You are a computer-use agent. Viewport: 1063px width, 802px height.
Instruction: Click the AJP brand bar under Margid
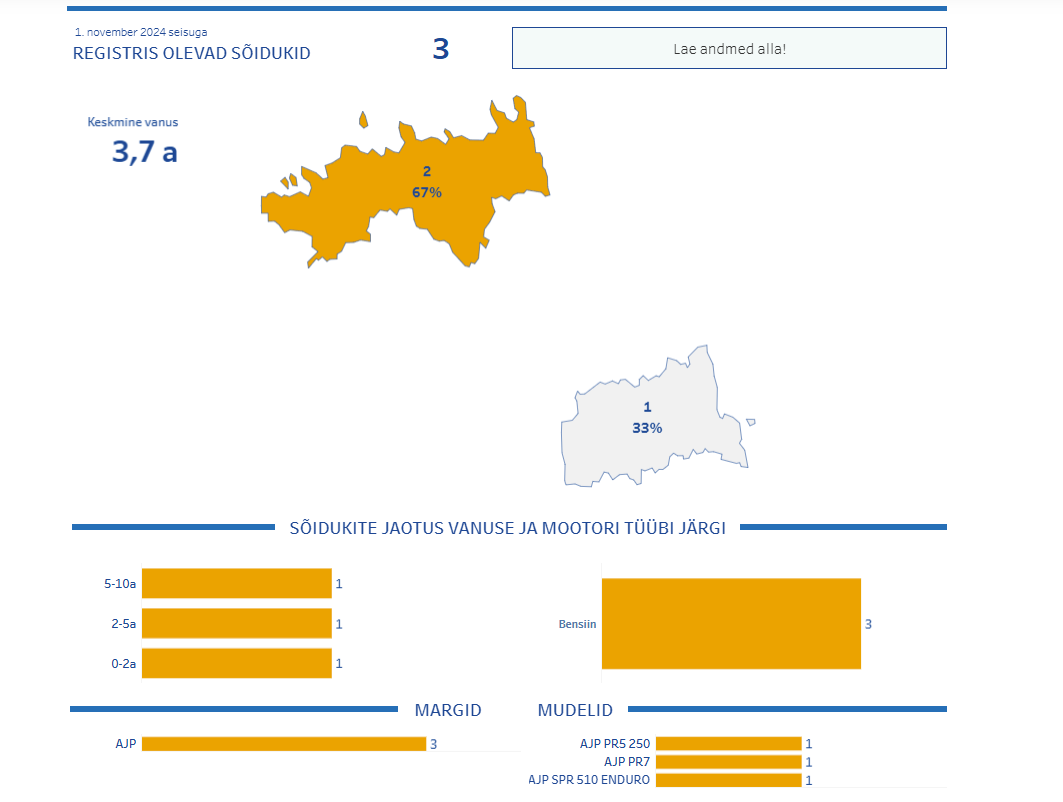tap(284, 744)
